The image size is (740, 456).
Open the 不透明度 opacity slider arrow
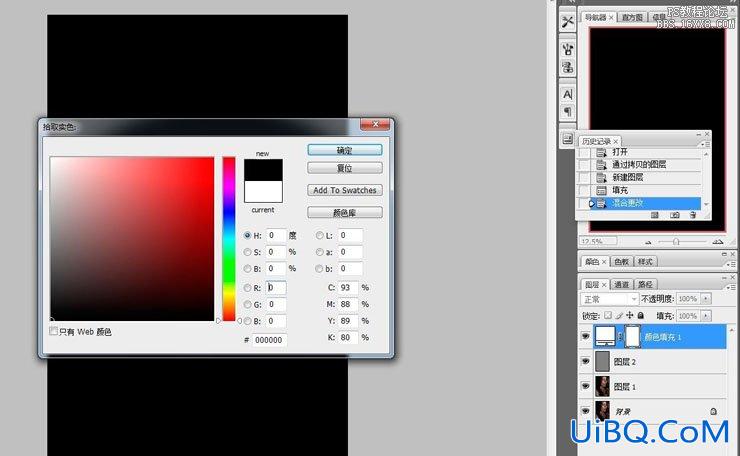click(x=706, y=299)
